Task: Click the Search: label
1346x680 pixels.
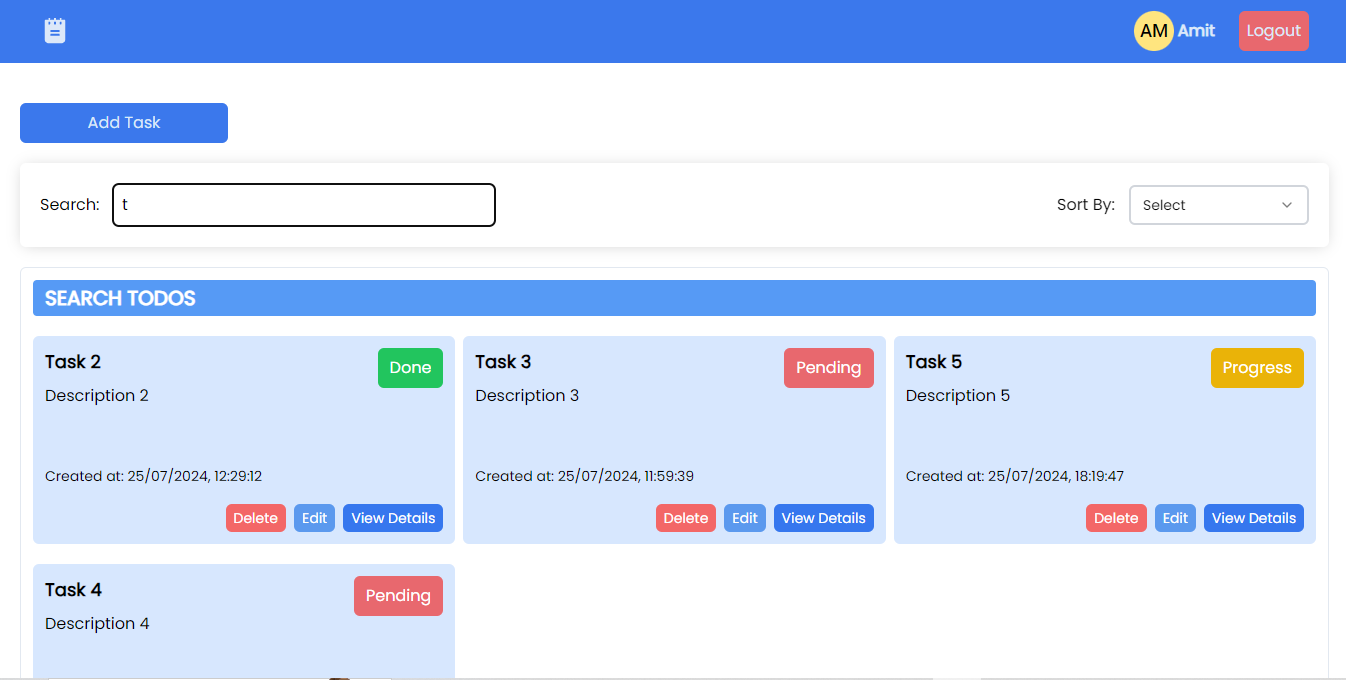Action: [70, 205]
